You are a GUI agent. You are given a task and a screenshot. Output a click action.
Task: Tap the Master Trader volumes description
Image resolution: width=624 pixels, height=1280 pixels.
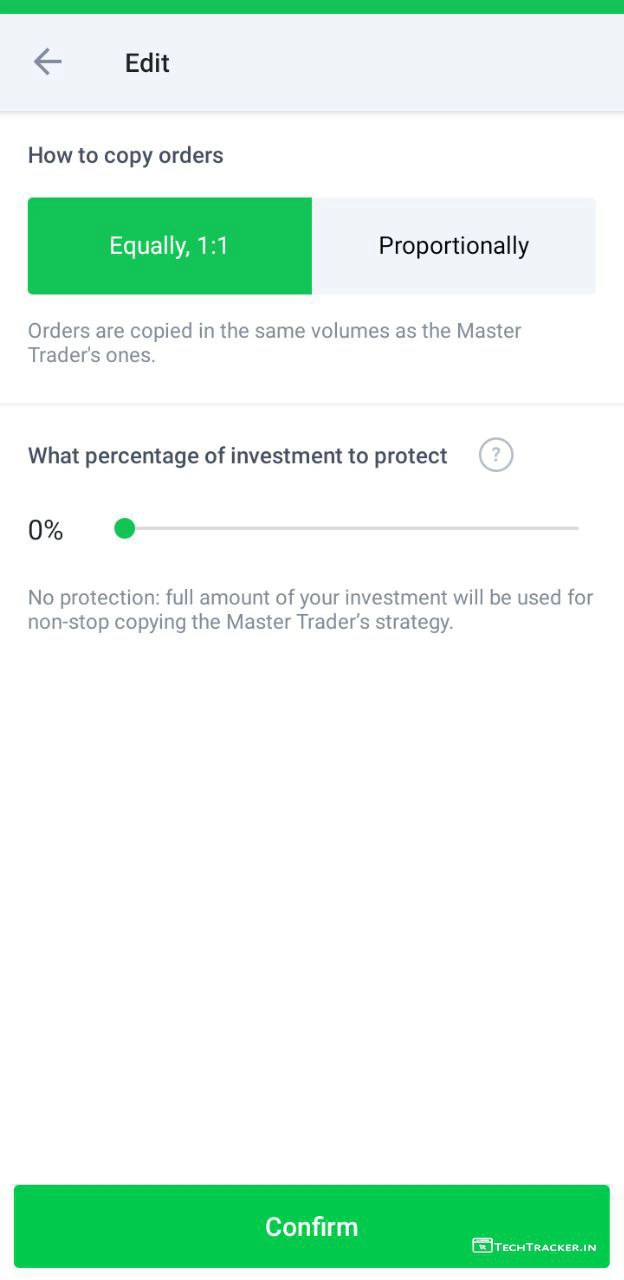click(x=274, y=331)
